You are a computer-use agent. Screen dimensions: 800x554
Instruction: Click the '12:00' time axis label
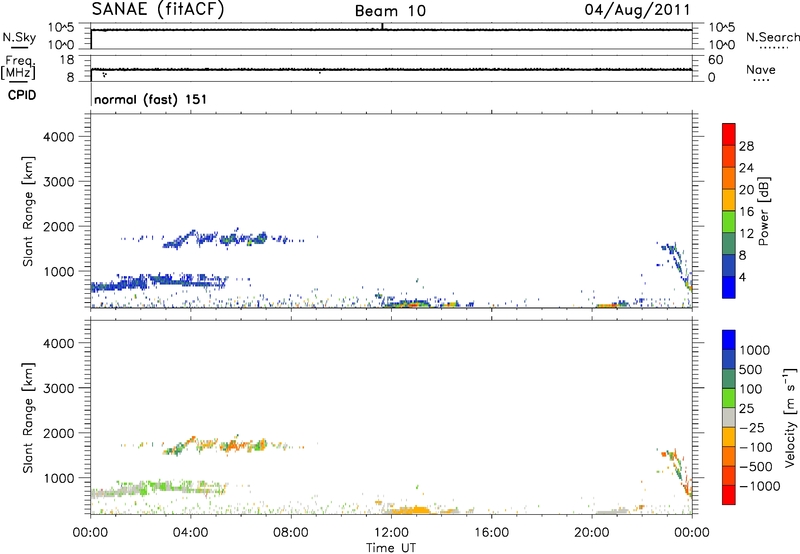[391, 533]
